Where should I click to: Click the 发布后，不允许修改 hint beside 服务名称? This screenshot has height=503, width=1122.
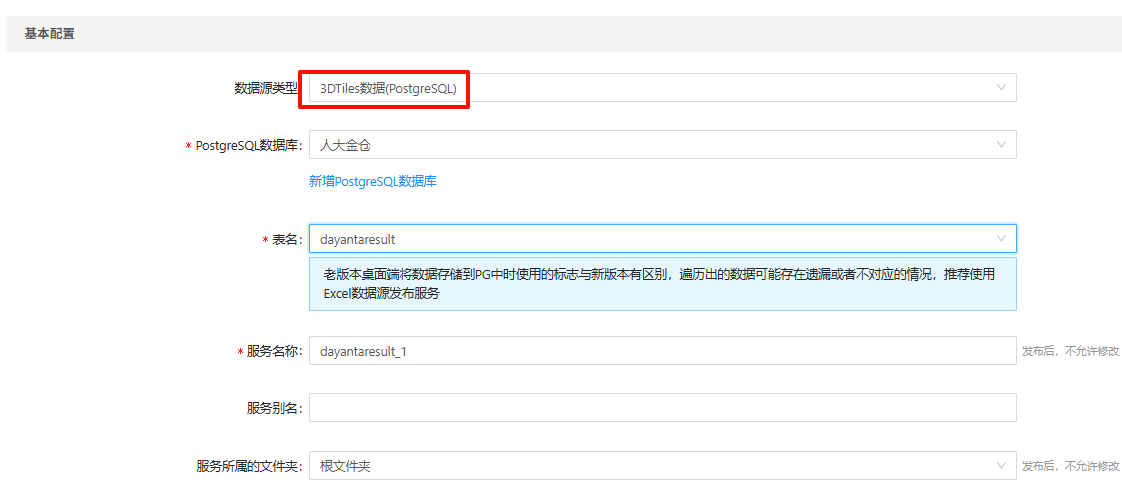click(1070, 352)
